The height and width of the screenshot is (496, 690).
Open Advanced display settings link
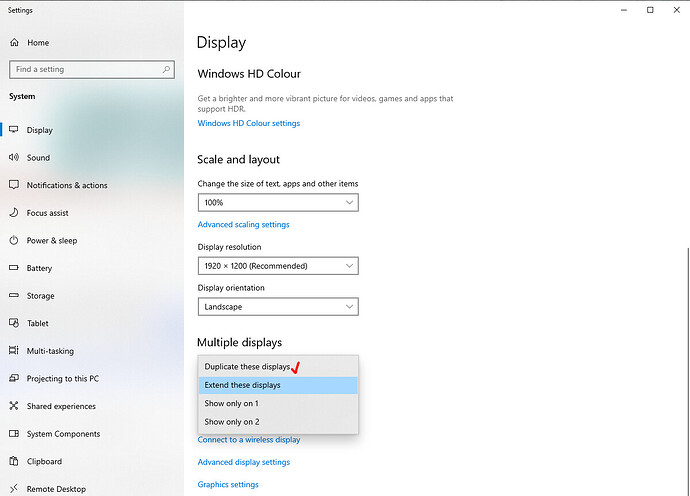[x=244, y=462]
